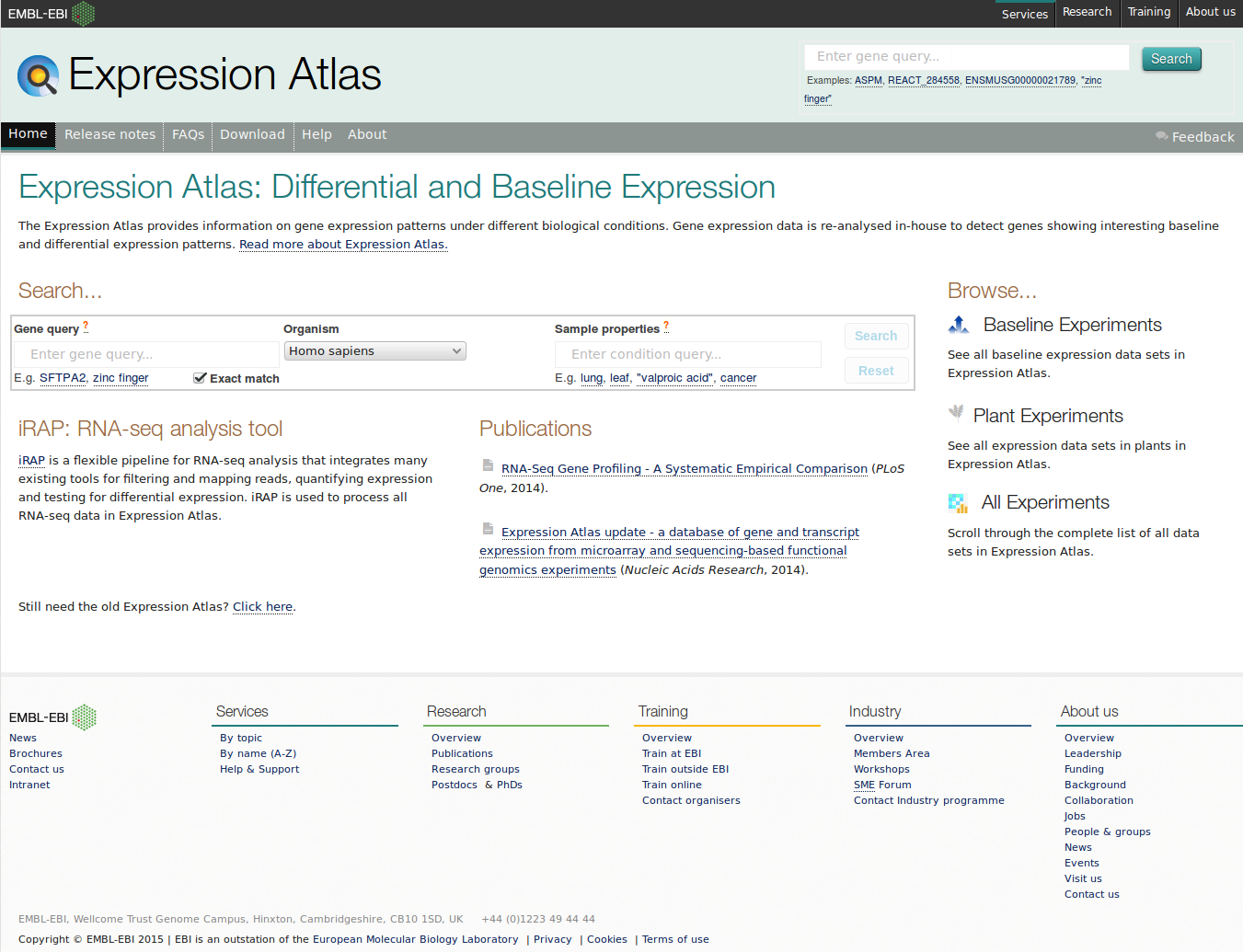
Task: Click the Sample properties help question mark
Action: tap(666, 327)
